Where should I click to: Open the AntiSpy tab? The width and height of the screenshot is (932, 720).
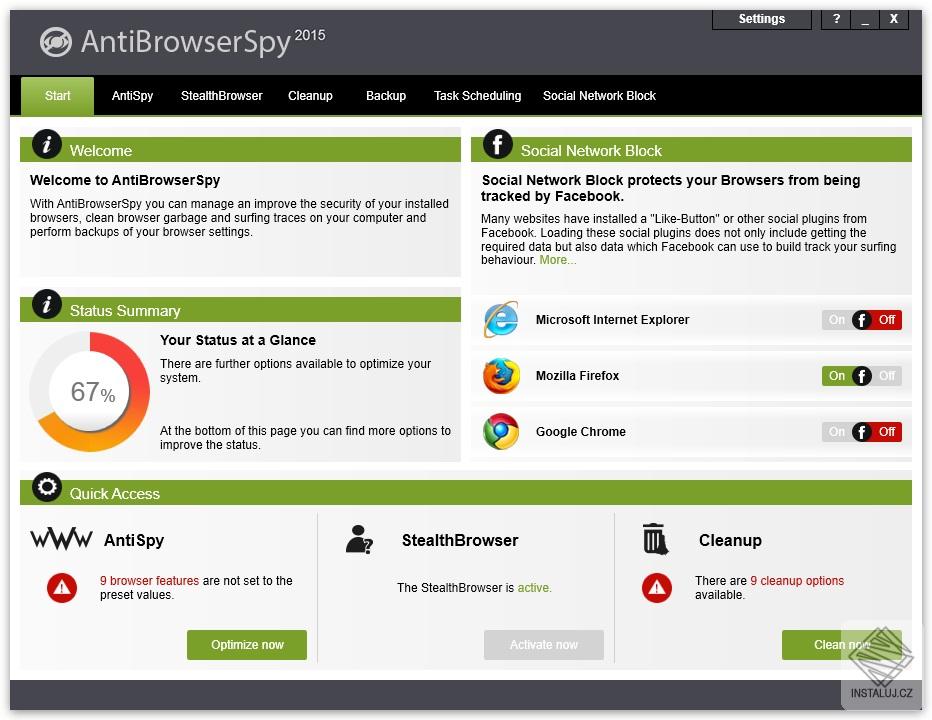coord(133,96)
